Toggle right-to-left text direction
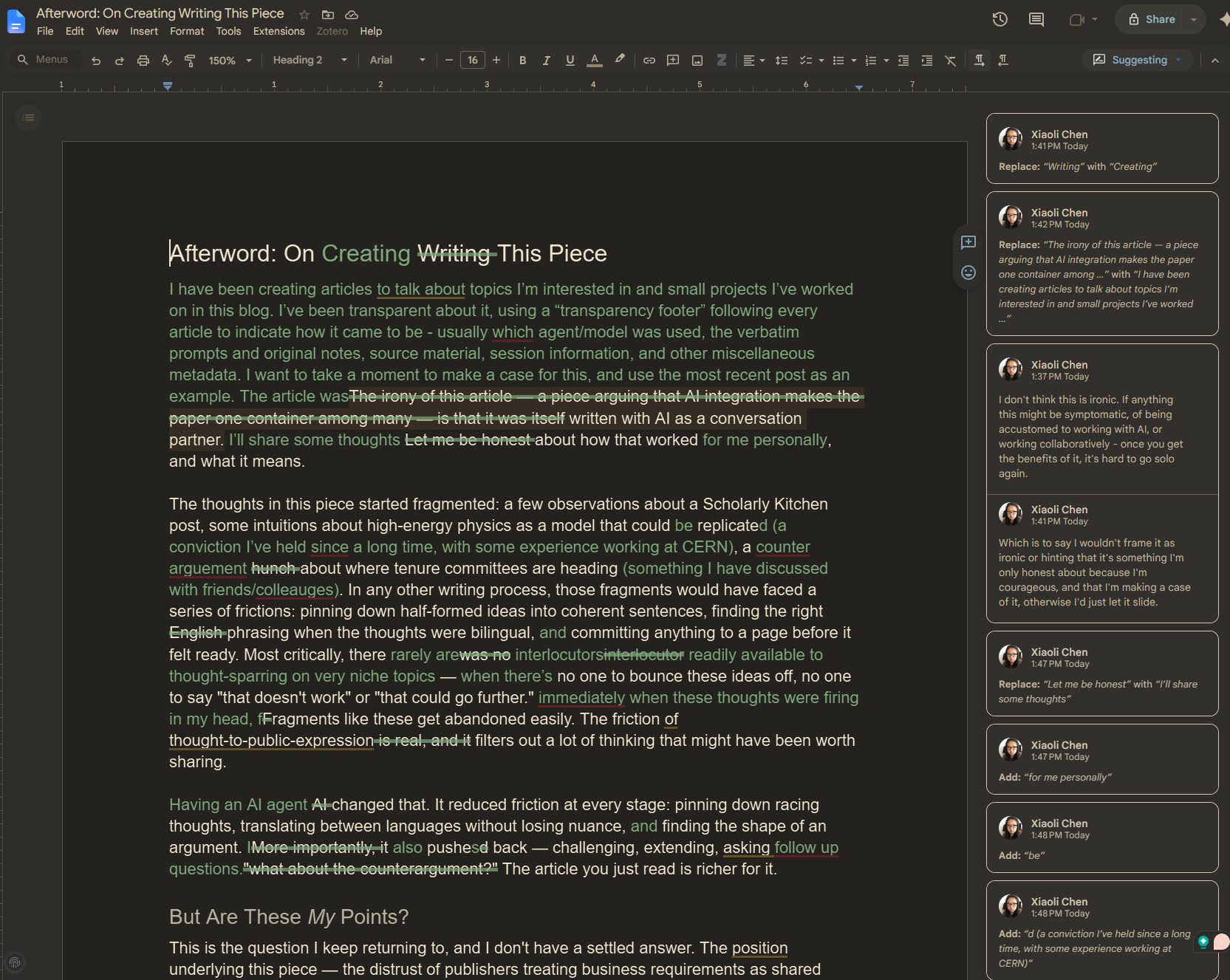The width and height of the screenshot is (1230, 980). click(1002, 61)
